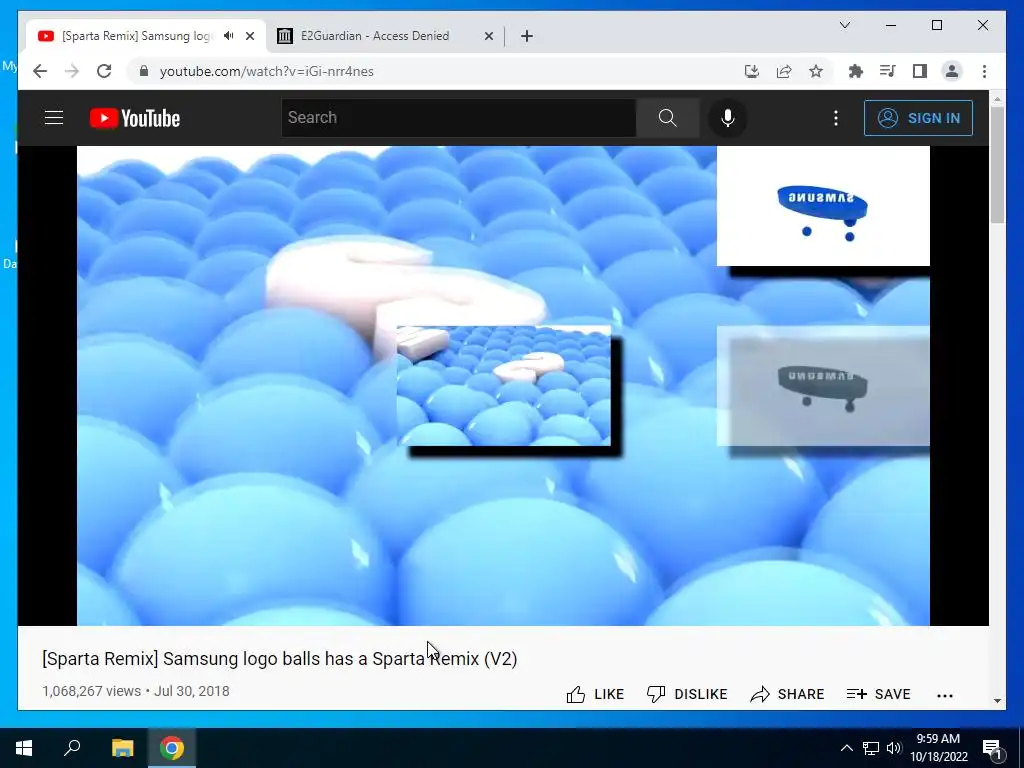Screen dimensions: 1024x768
Task: Open Windows taskbar search
Action: pyautogui.click(x=72, y=748)
